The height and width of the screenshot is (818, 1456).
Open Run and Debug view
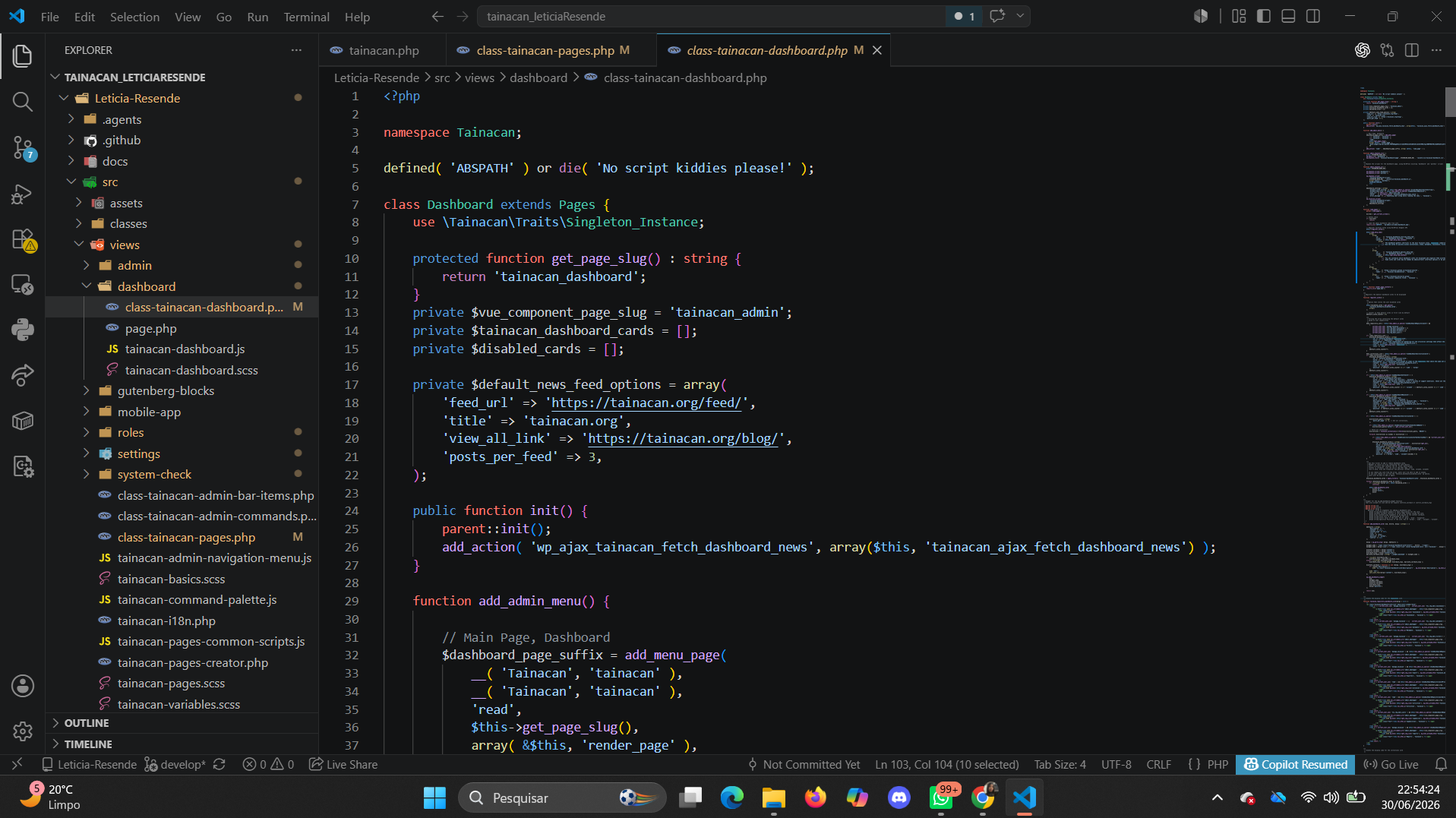23,194
